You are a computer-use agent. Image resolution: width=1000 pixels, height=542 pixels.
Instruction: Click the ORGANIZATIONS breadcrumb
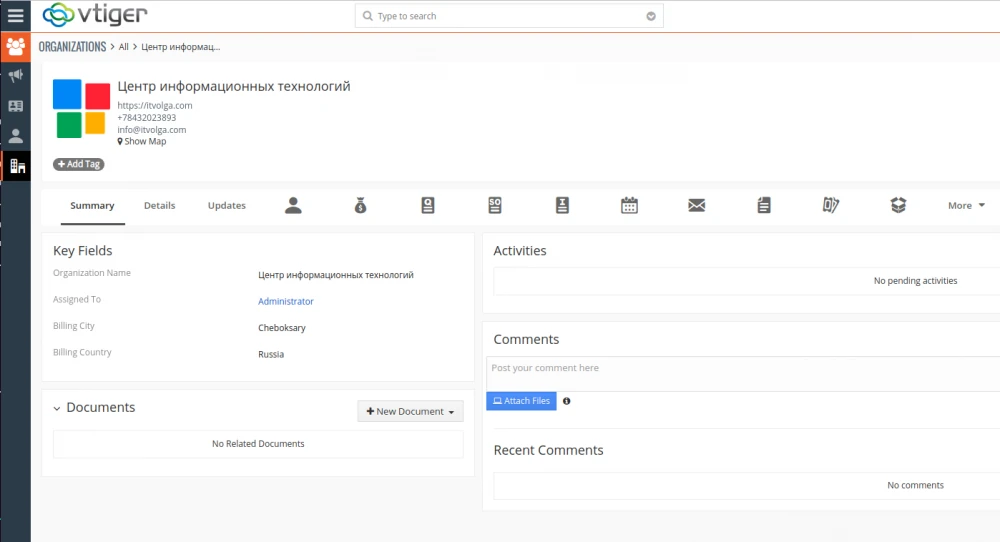pyautogui.click(x=72, y=47)
